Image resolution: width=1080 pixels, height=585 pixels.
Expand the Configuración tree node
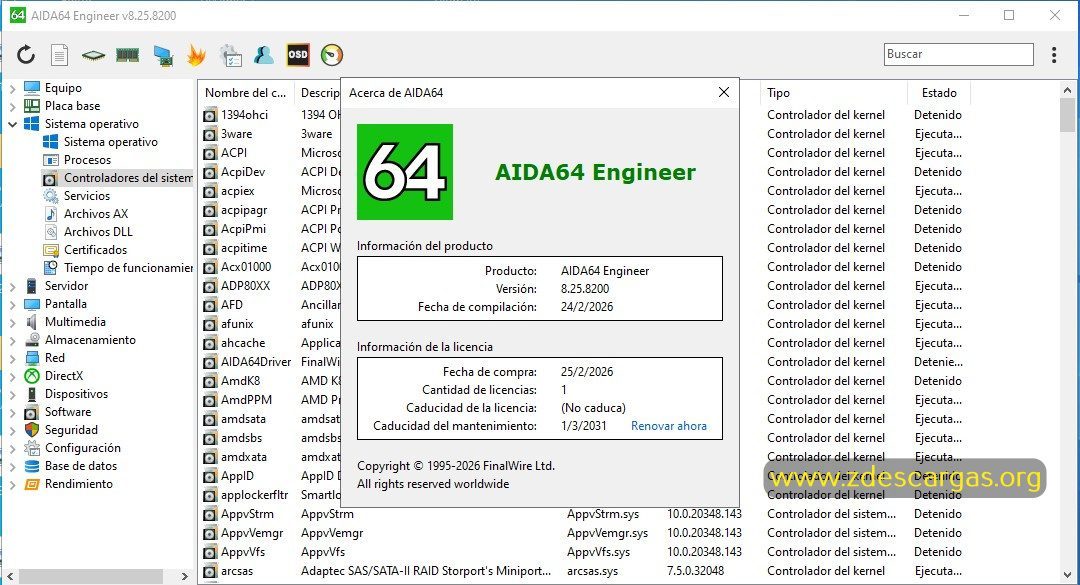[12, 448]
